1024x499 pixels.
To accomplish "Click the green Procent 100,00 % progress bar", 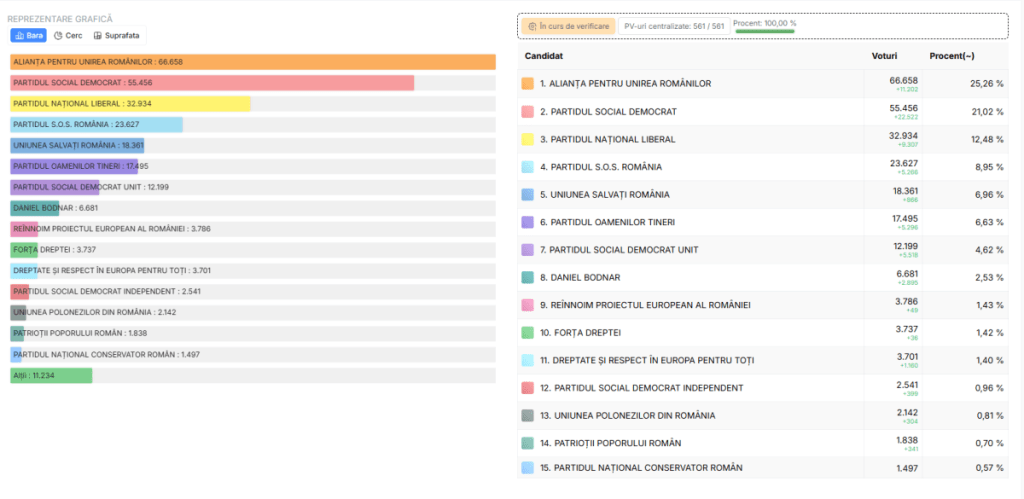I will pyautogui.click(x=764, y=30).
